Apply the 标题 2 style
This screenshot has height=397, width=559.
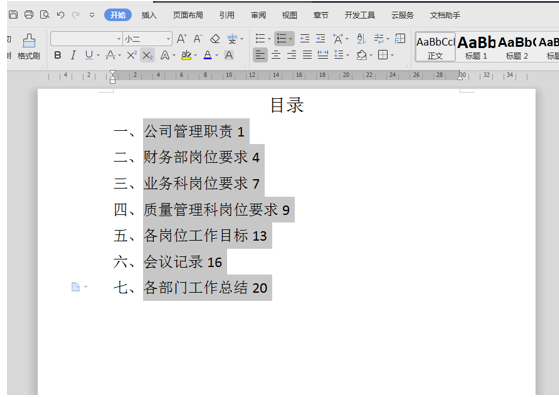(517, 47)
